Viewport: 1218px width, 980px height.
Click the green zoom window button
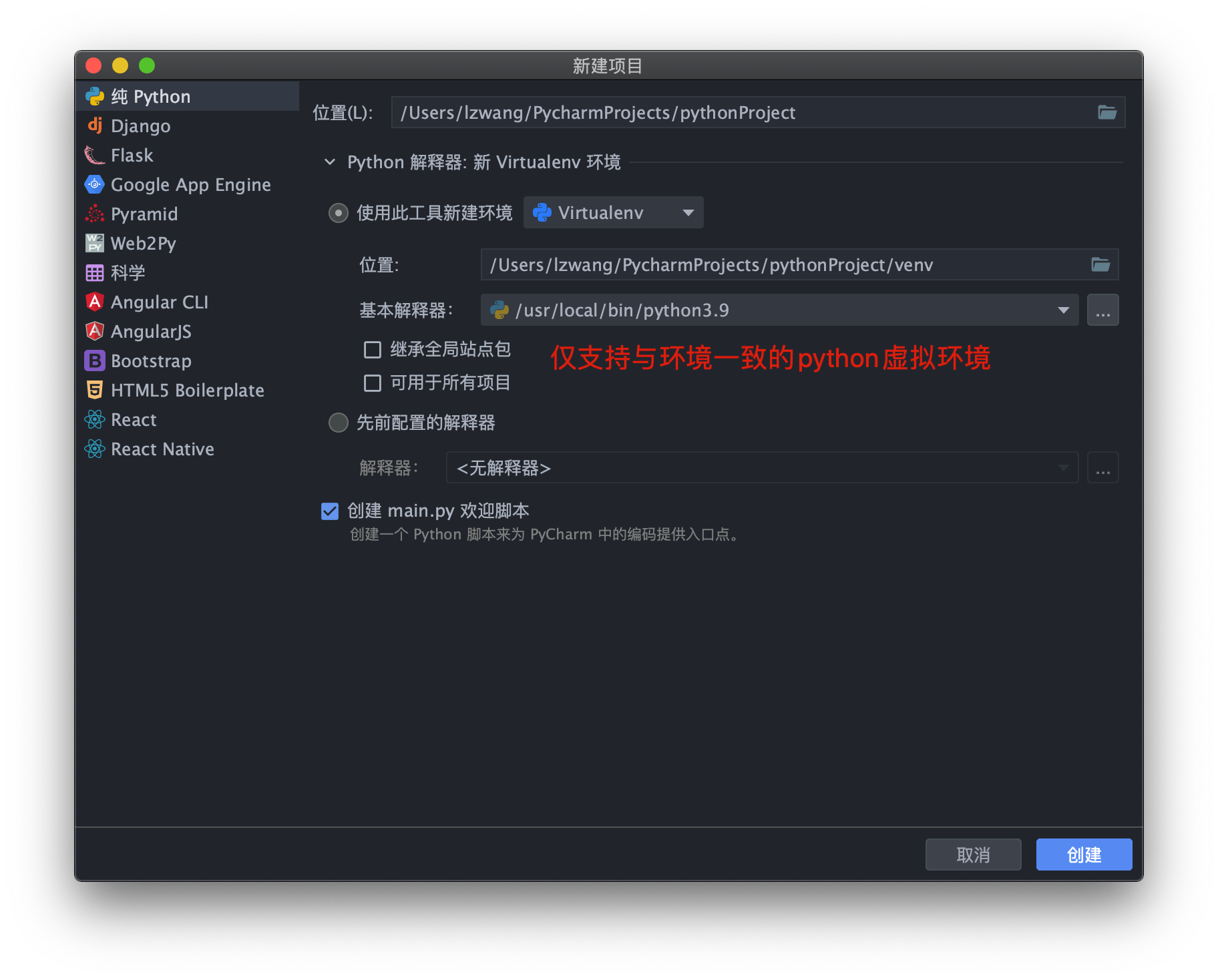[x=147, y=65]
